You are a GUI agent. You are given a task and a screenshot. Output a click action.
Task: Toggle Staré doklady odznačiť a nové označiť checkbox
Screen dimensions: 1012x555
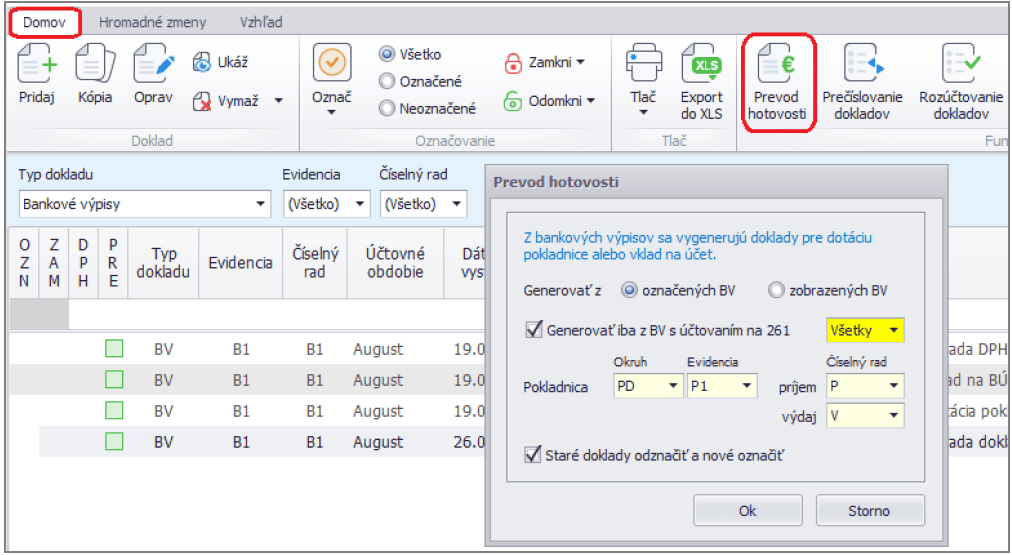click(x=534, y=455)
